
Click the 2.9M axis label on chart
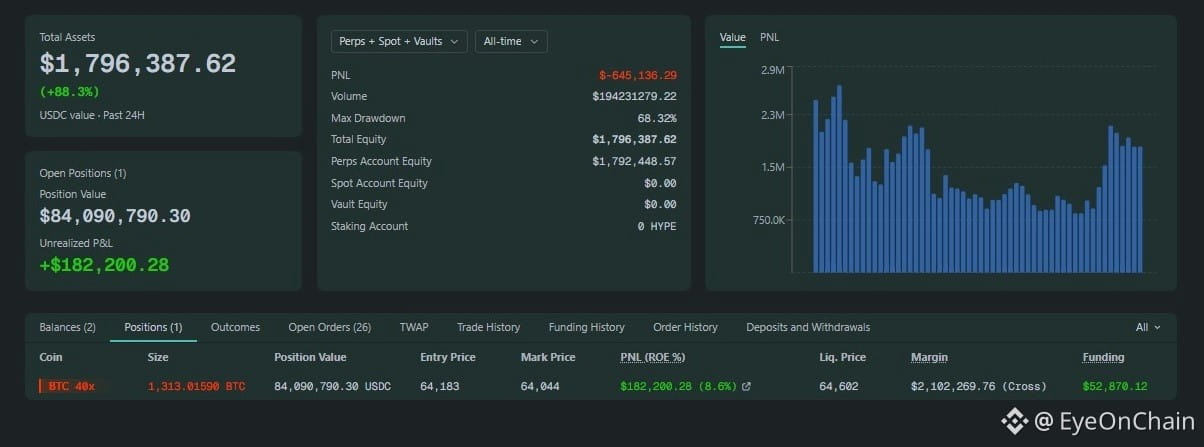pos(772,70)
